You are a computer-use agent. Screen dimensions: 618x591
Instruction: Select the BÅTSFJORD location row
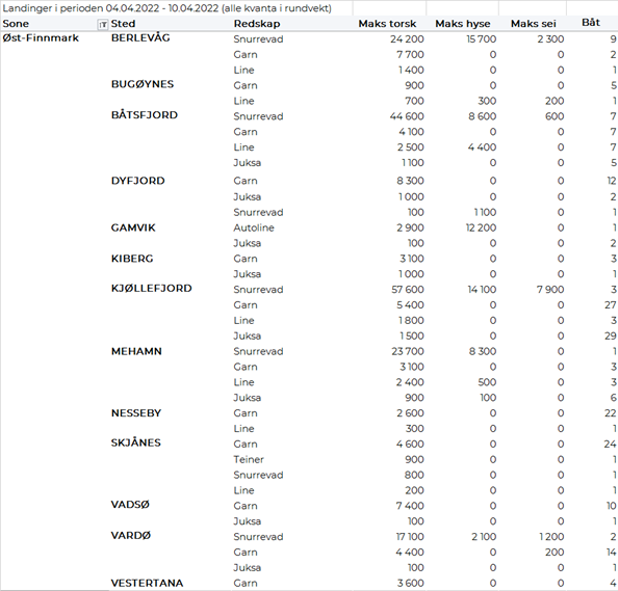point(144,115)
